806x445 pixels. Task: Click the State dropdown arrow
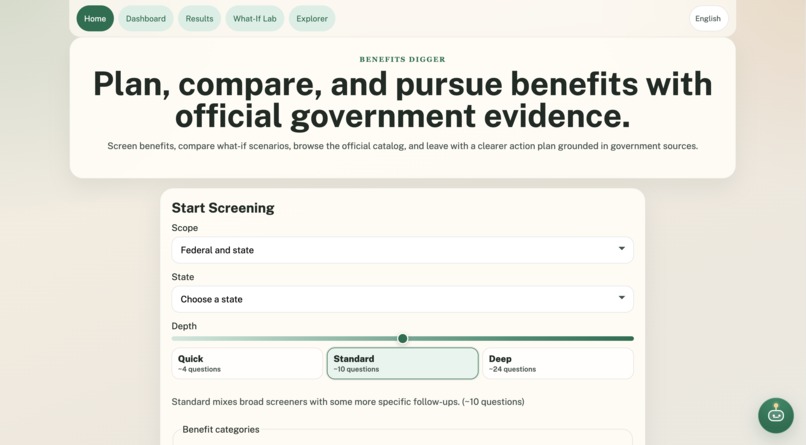(621, 298)
